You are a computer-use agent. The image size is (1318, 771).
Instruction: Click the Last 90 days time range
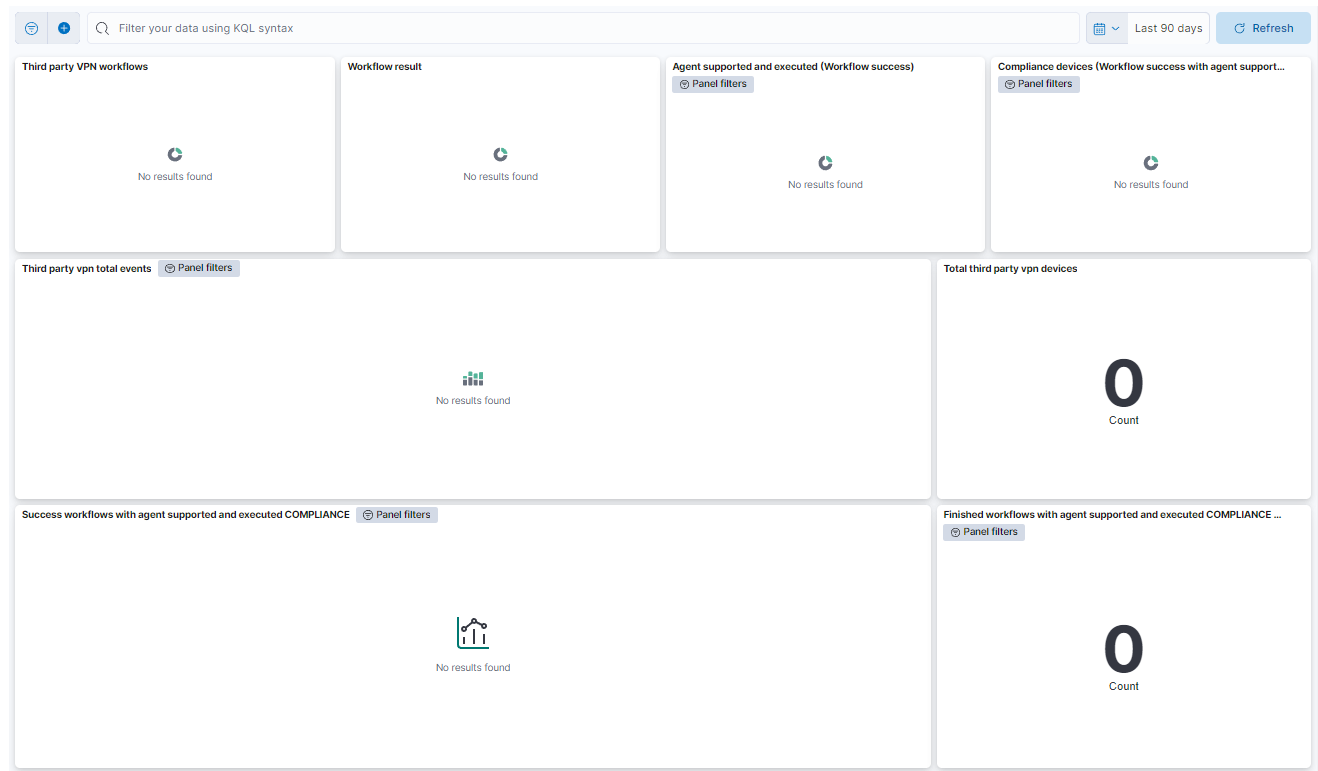tap(1168, 28)
